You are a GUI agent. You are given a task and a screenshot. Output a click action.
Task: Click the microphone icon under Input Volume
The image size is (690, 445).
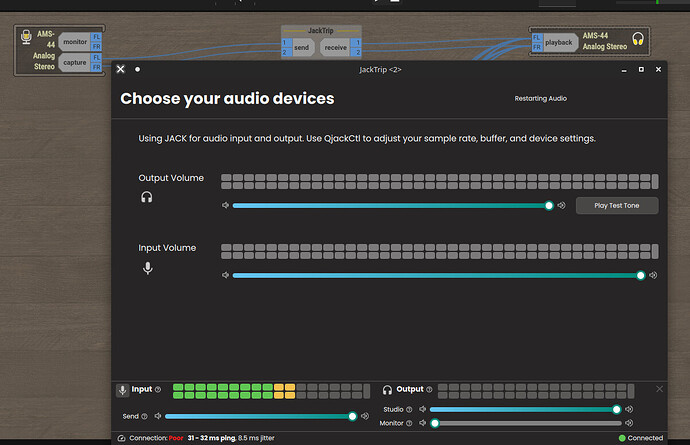point(148,268)
